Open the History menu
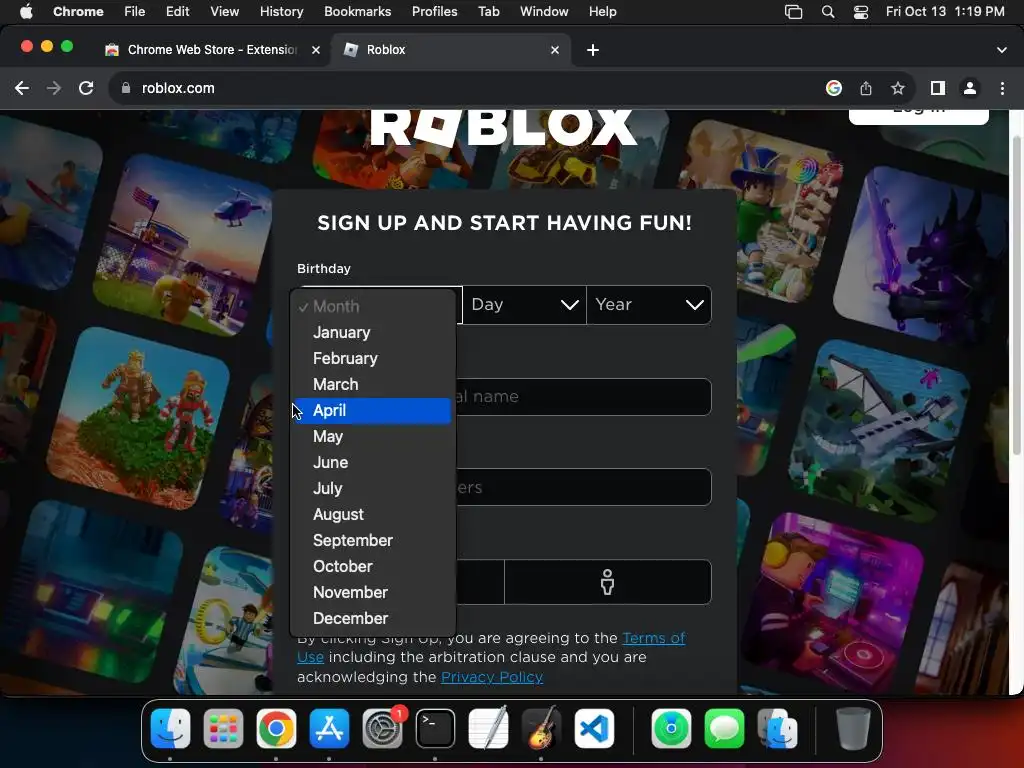Viewport: 1024px width, 768px height. point(281,12)
